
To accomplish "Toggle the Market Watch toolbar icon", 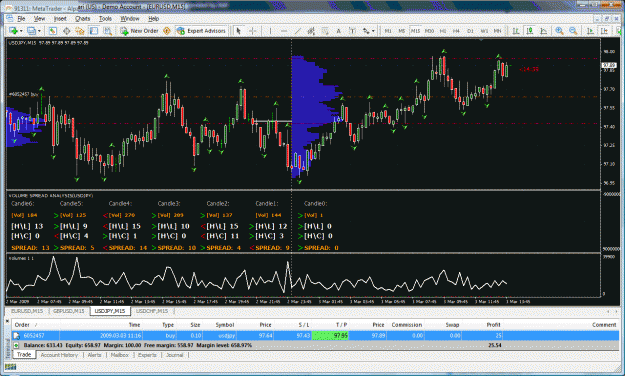I will pyautogui.click(x=53, y=31).
